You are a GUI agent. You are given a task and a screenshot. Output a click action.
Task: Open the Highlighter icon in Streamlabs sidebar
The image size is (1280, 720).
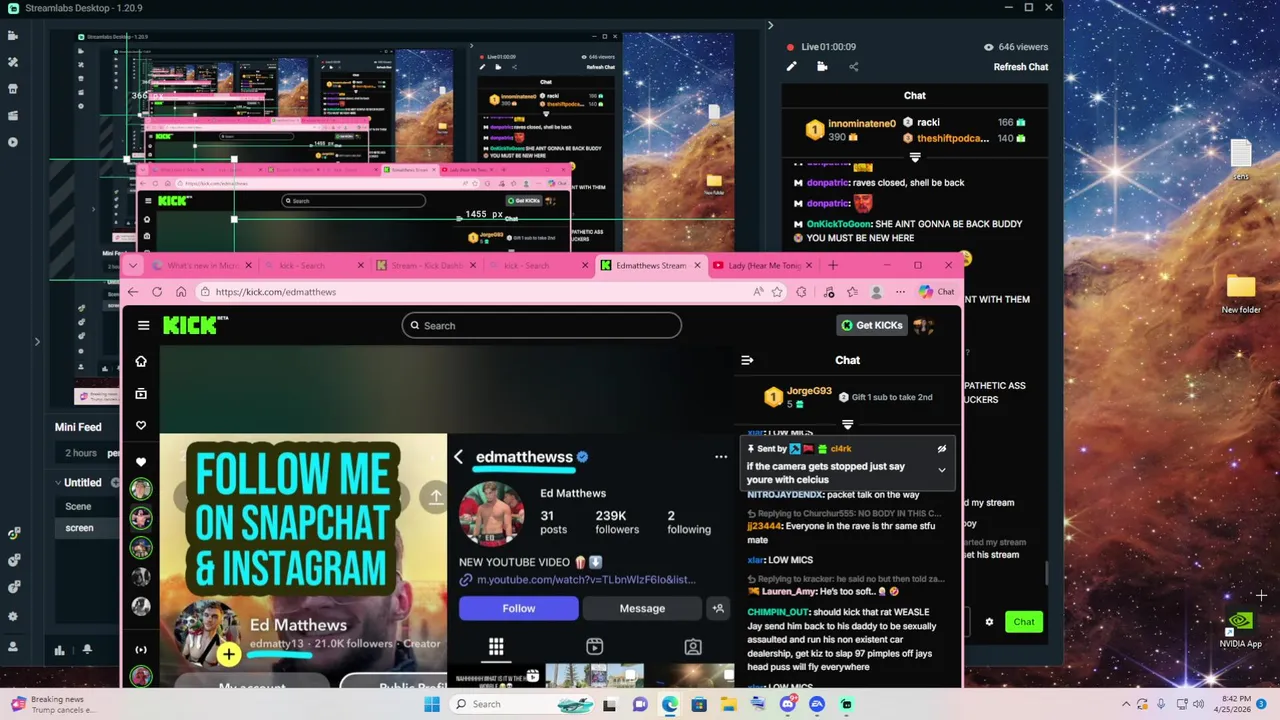click(13, 115)
